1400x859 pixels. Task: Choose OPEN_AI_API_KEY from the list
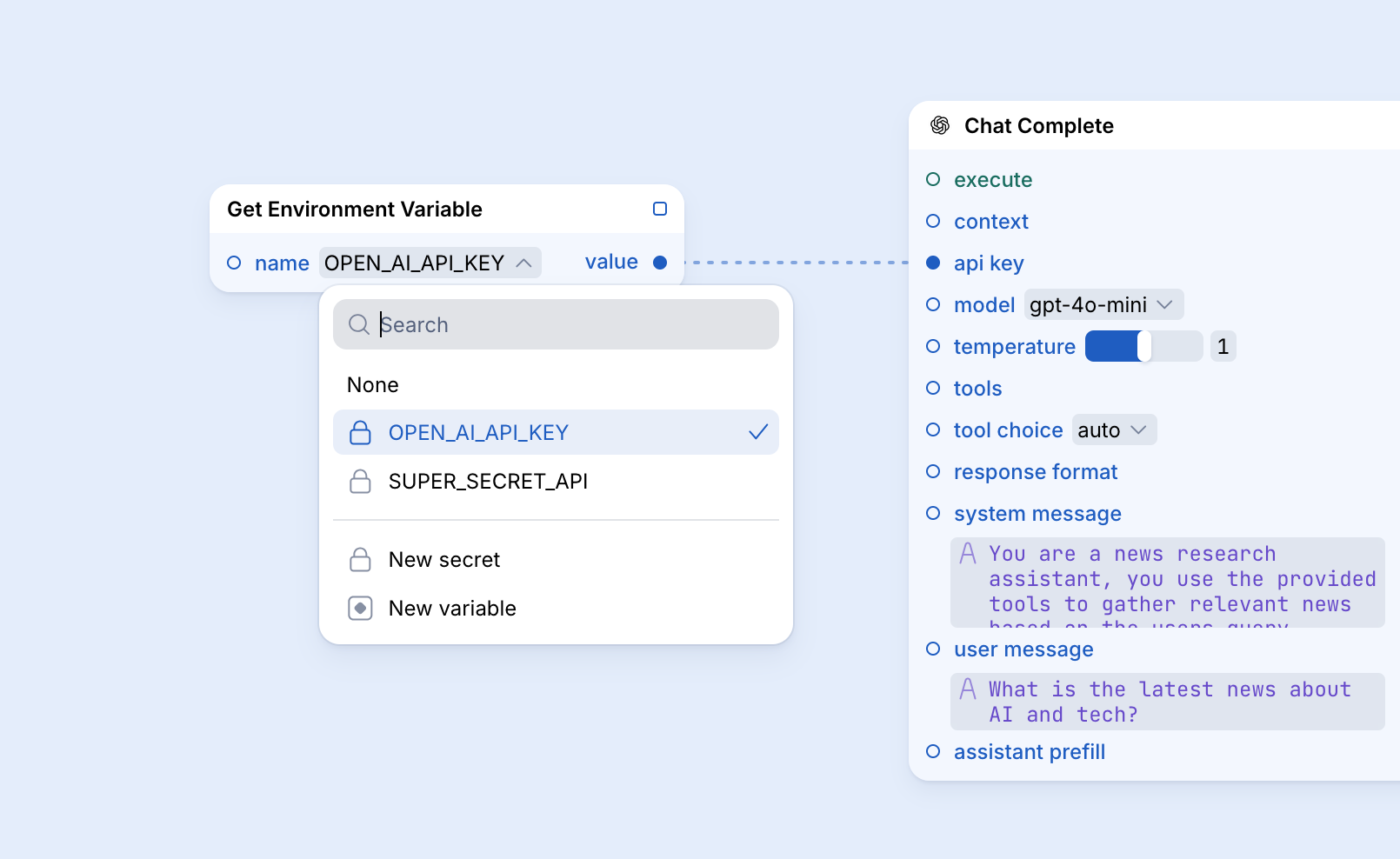556,432
